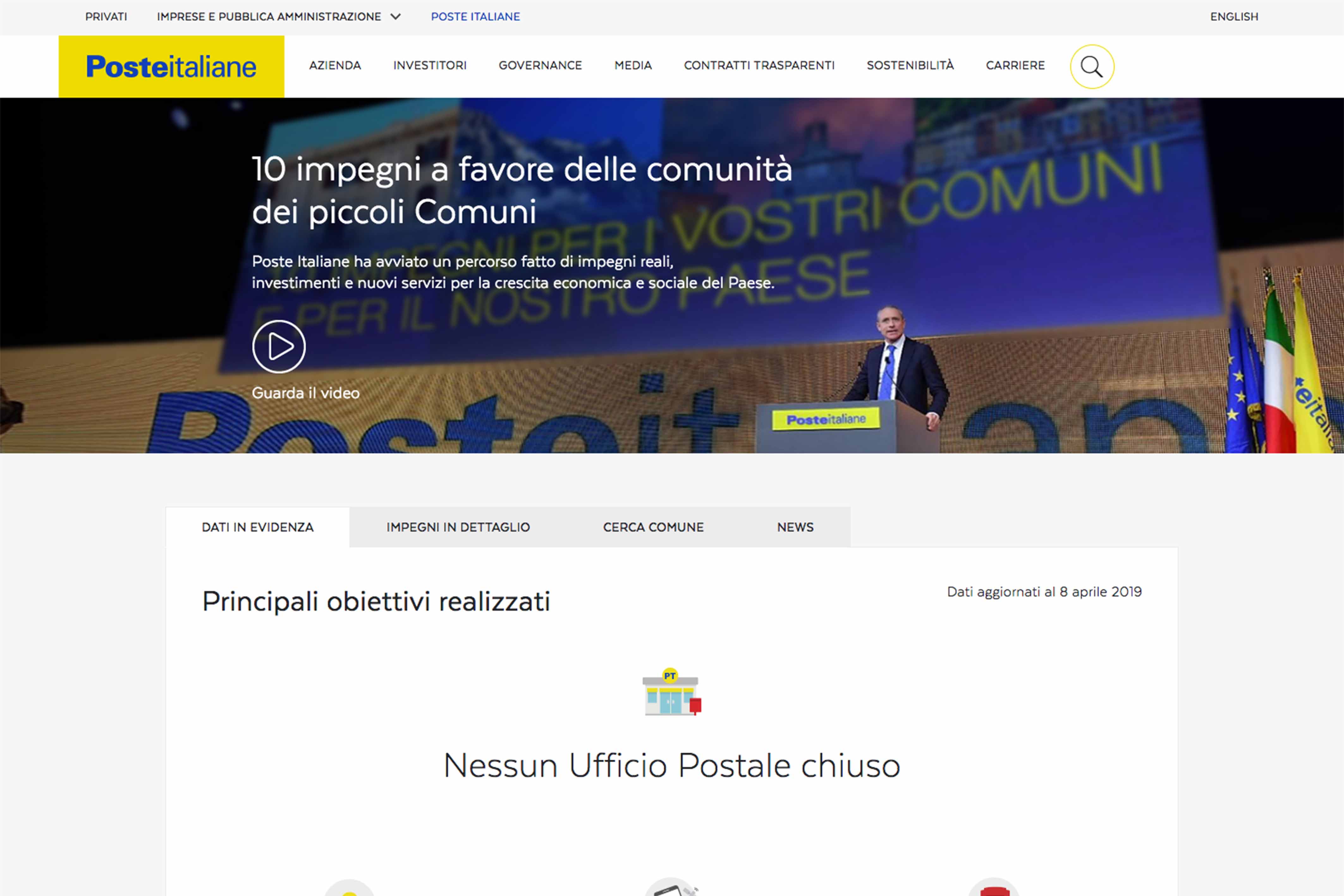The height and width of the screenshot is (896, 1344).
Task: Open the Privati top link
Action: pyautogui.click(x=106, y=16)
